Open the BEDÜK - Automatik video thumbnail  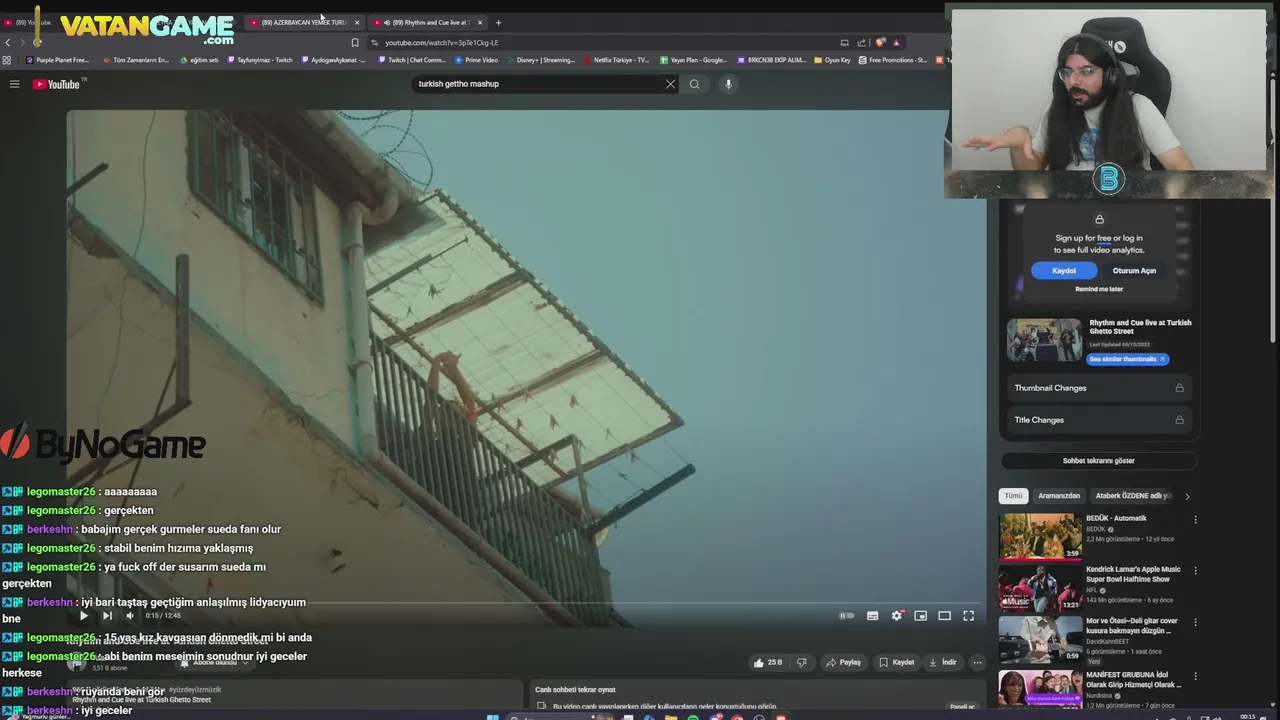pos(1040,536)
